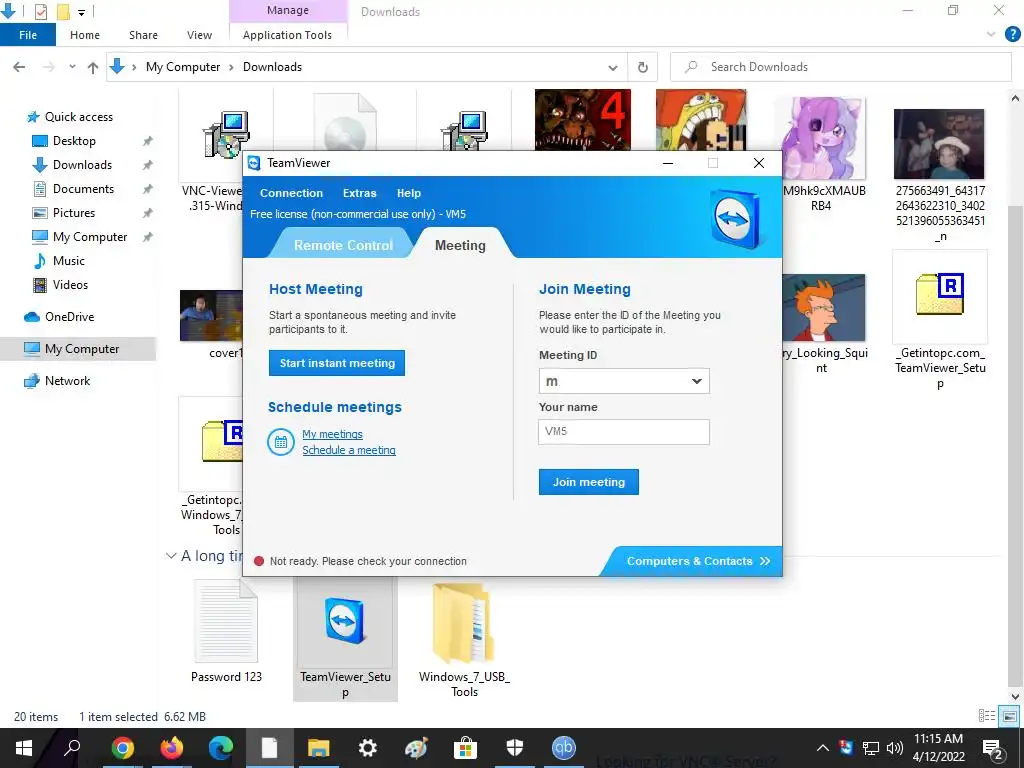
Task: Click the Join meeting button
Action: click(x=588, y=482)
